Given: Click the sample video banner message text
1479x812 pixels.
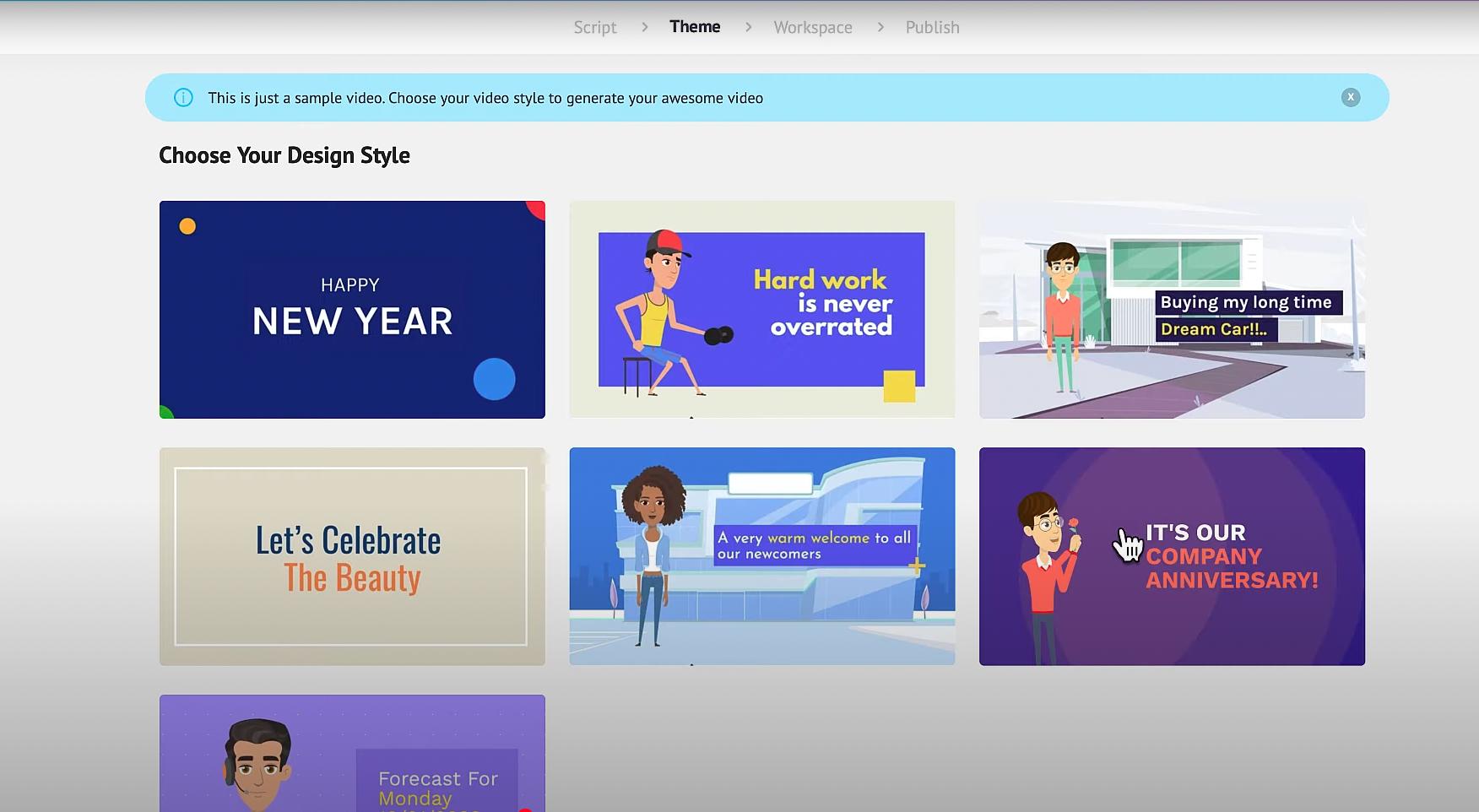Looking at the screenshot, I should [x=485, y=98].
